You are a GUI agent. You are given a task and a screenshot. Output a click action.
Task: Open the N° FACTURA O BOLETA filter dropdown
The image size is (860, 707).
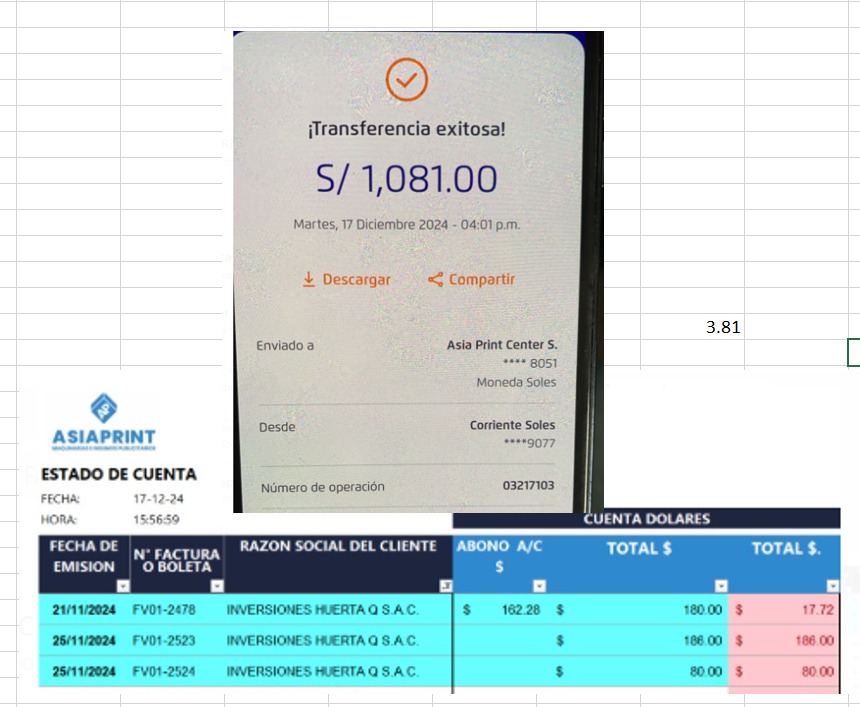217,586
